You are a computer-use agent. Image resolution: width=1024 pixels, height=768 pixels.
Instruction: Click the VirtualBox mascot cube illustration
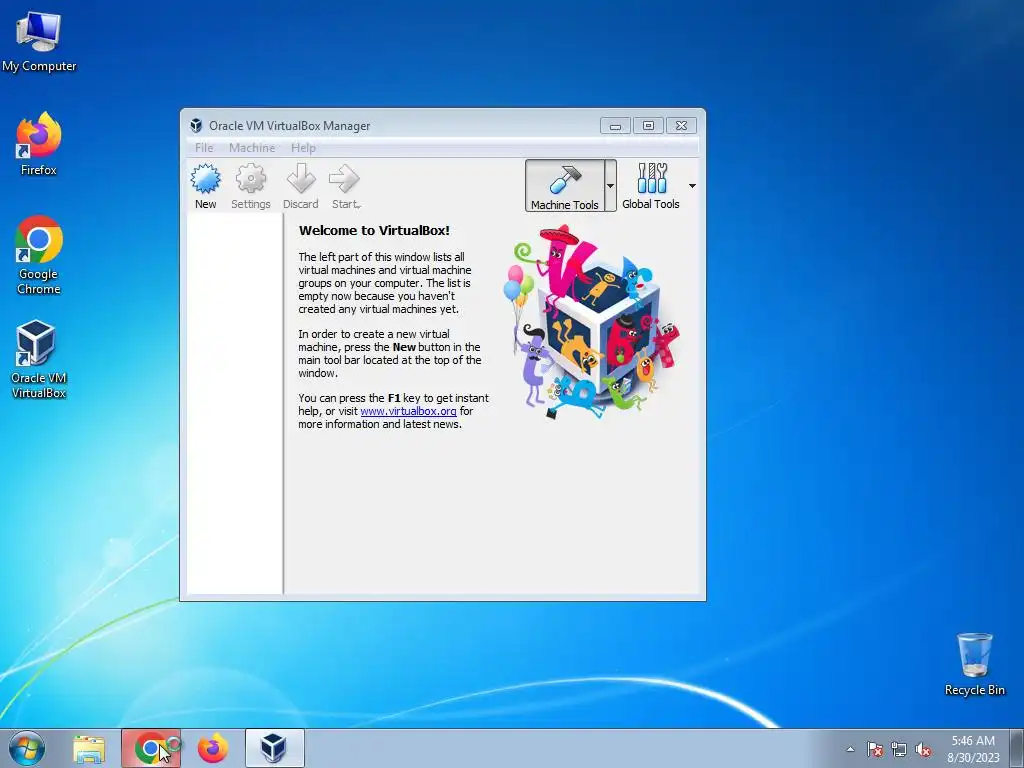coord(593,323)
